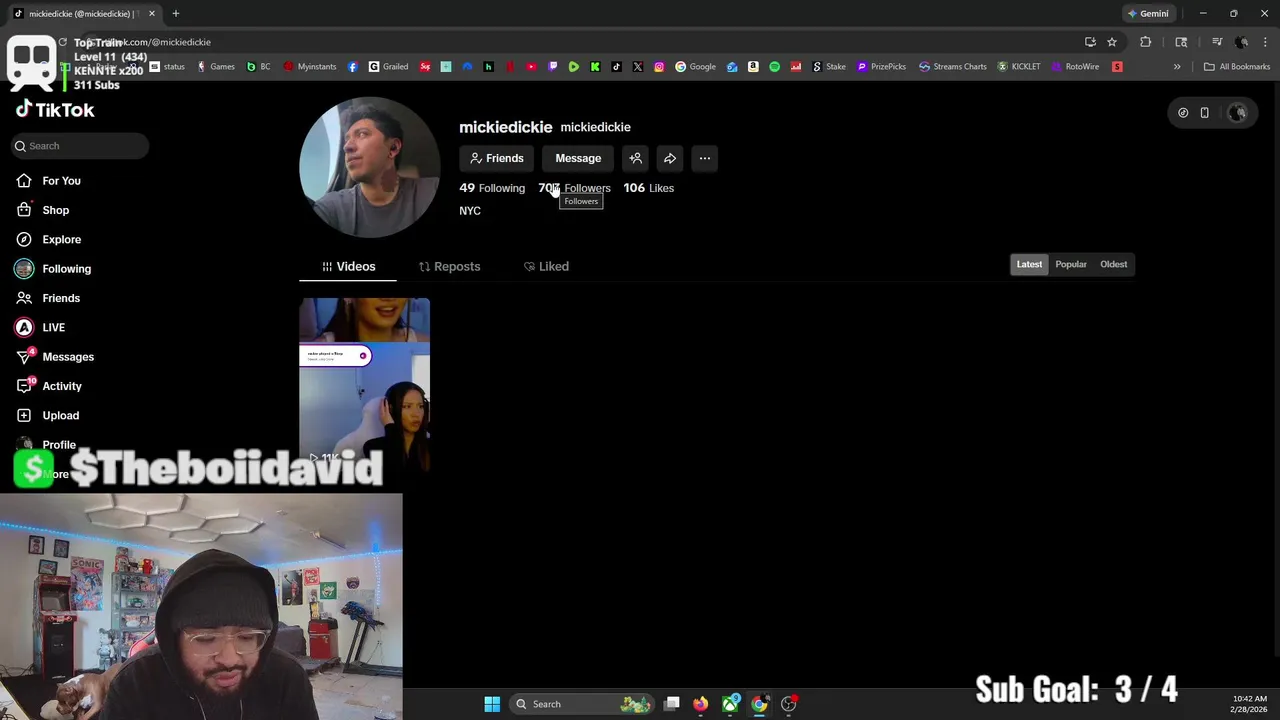Click the Windows taskbar Search box
This screenshot has width=1280, height=720.
[x=582, y=704]
